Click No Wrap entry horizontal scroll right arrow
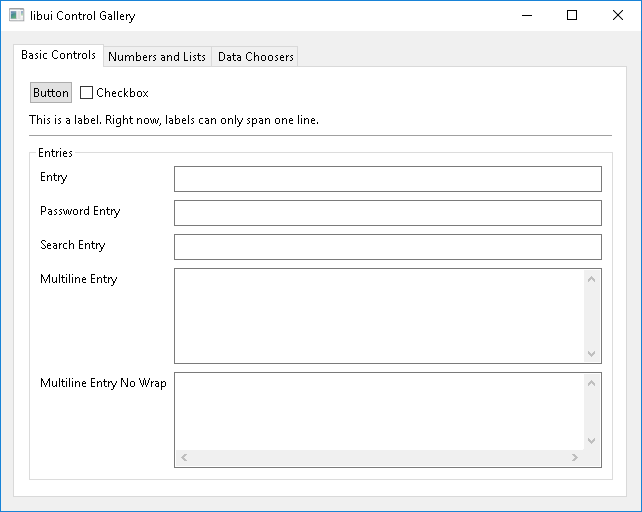This screenshot has height=512, width=642. click(x=575, y=458)
